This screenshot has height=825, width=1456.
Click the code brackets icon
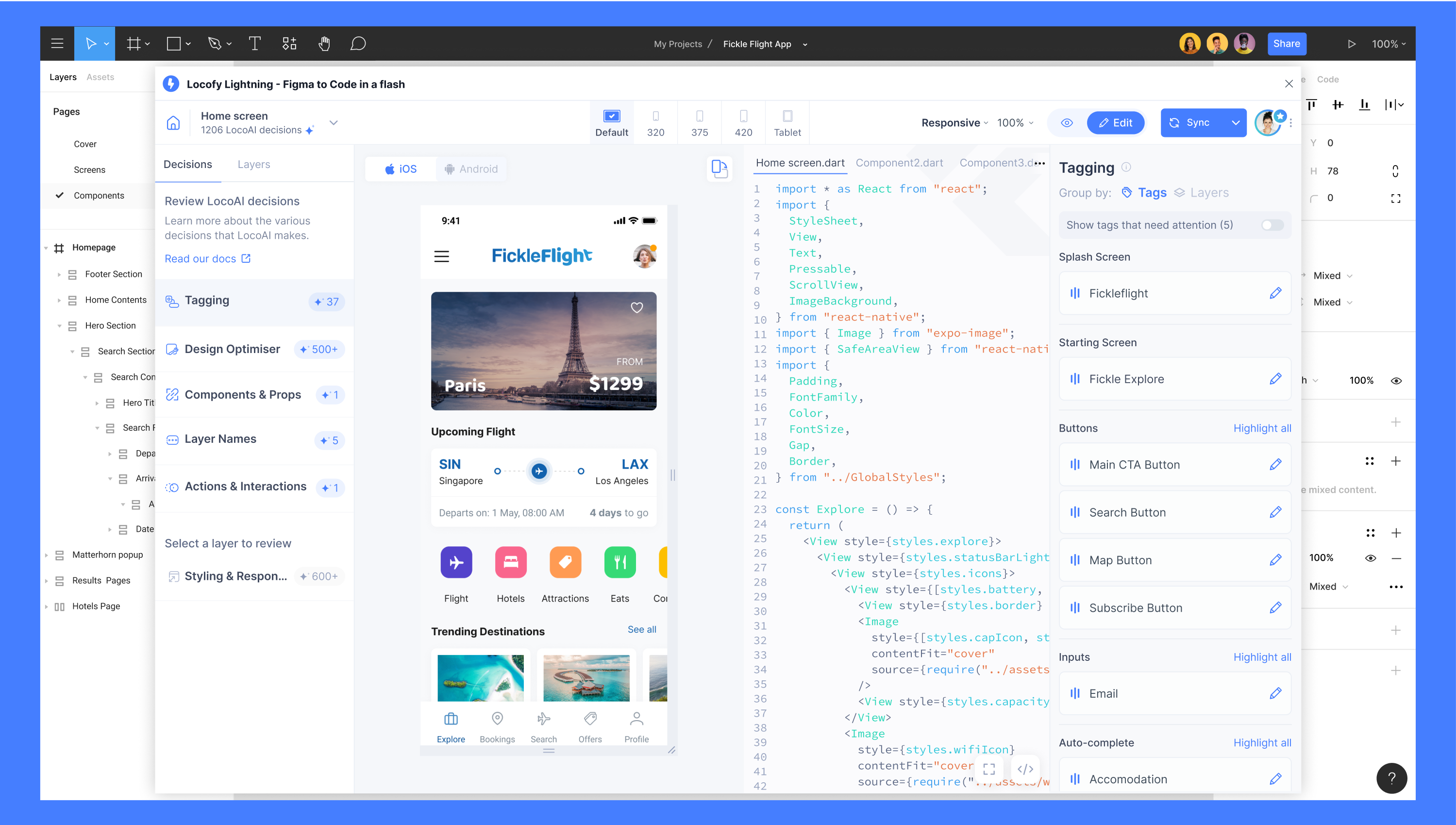(x=1025, y=769)
